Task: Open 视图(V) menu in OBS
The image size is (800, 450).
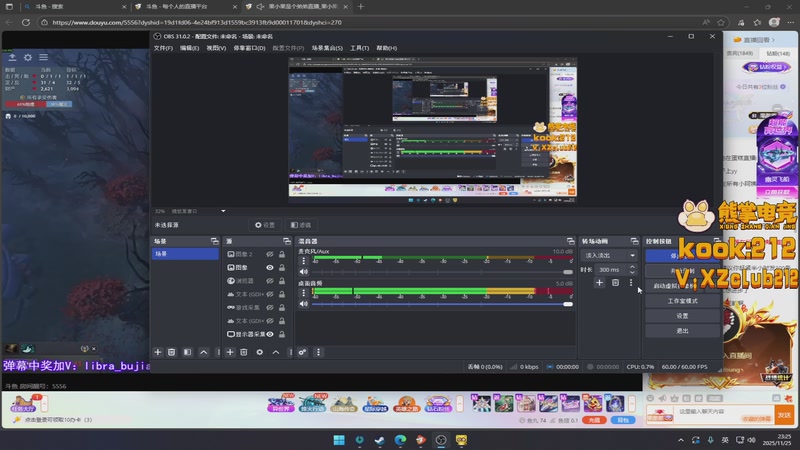Action: (216, 48)
